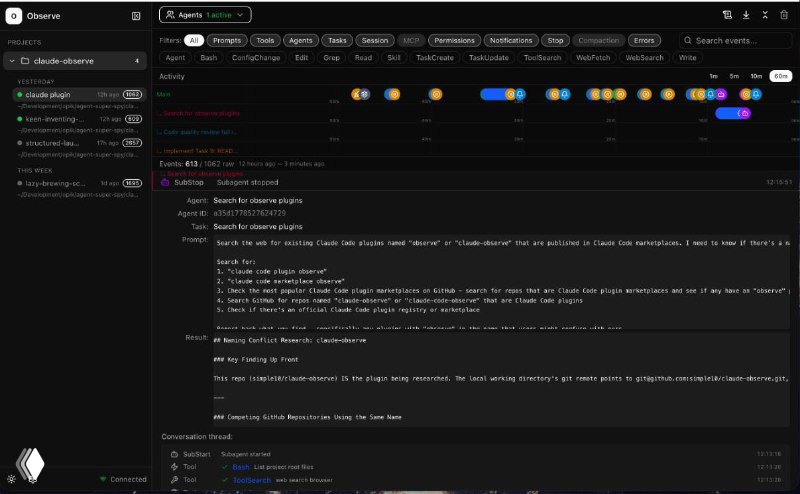Select the structured-lau session
Image resolution: width=800 pixels, height=494 pixels.
(x=80, y=143)
